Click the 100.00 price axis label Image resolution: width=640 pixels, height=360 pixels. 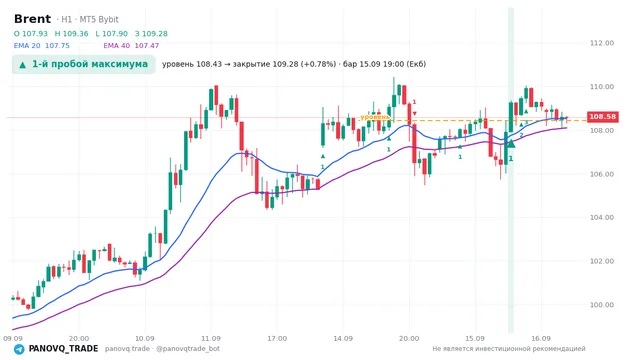pos(602,305)
